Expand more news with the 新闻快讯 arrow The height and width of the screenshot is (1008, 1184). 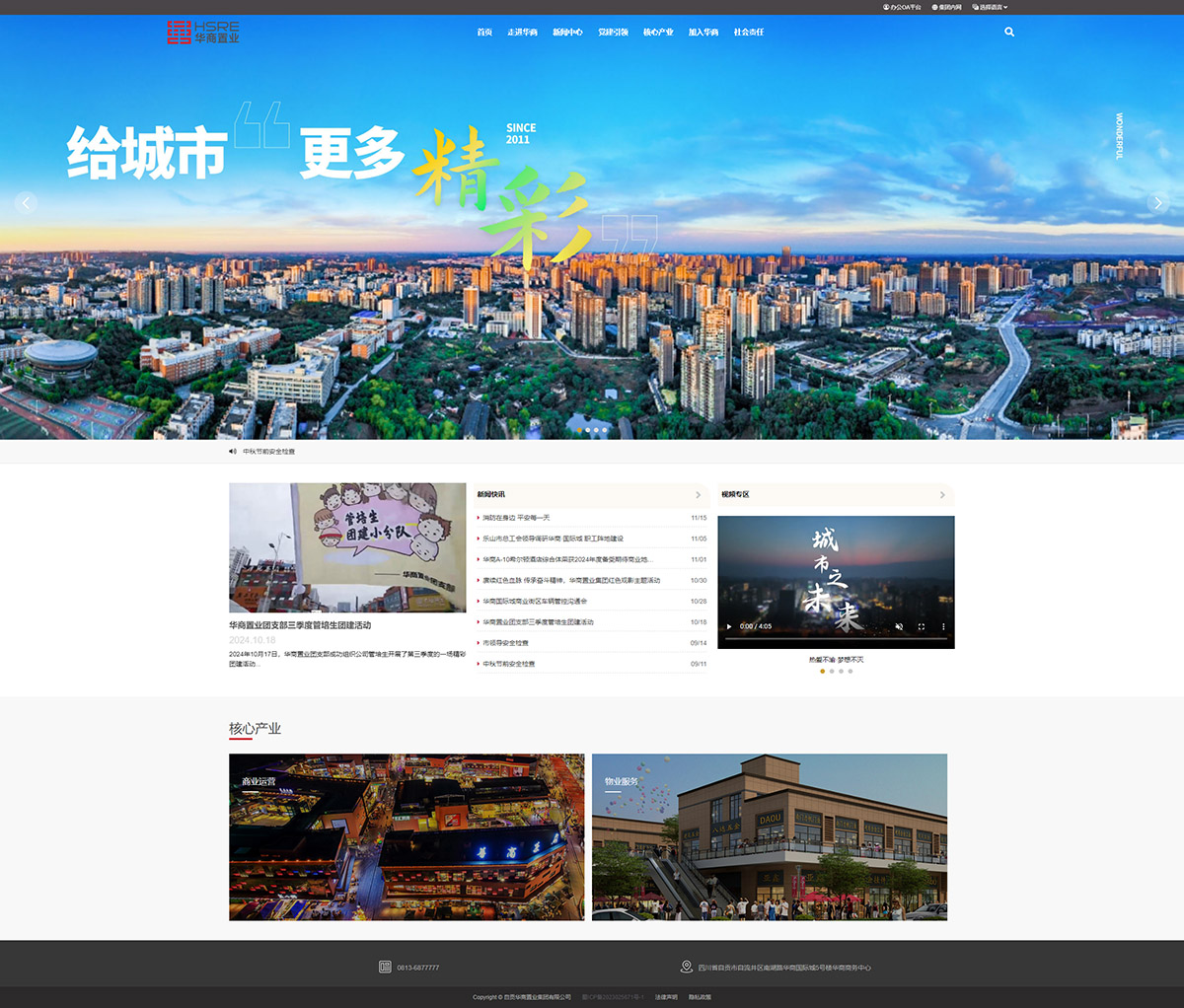click(x=698, y=495)
